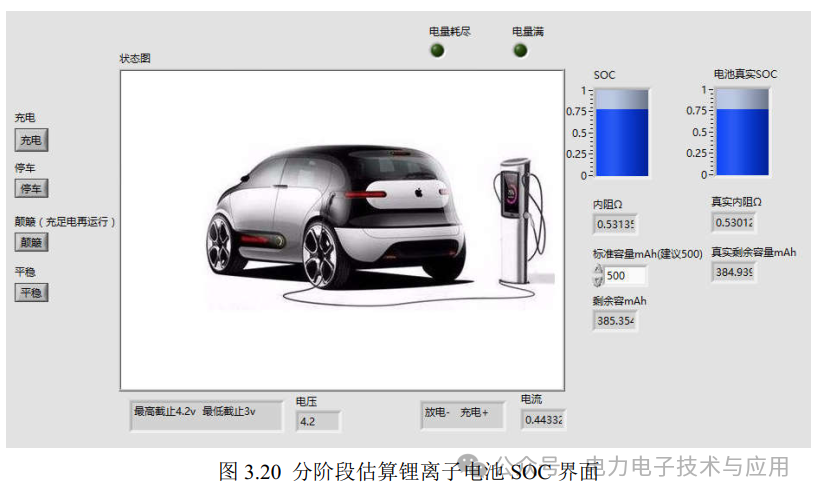Click the standard capacity stepper arrows
The image size is (816, 499).
[598, 275]
